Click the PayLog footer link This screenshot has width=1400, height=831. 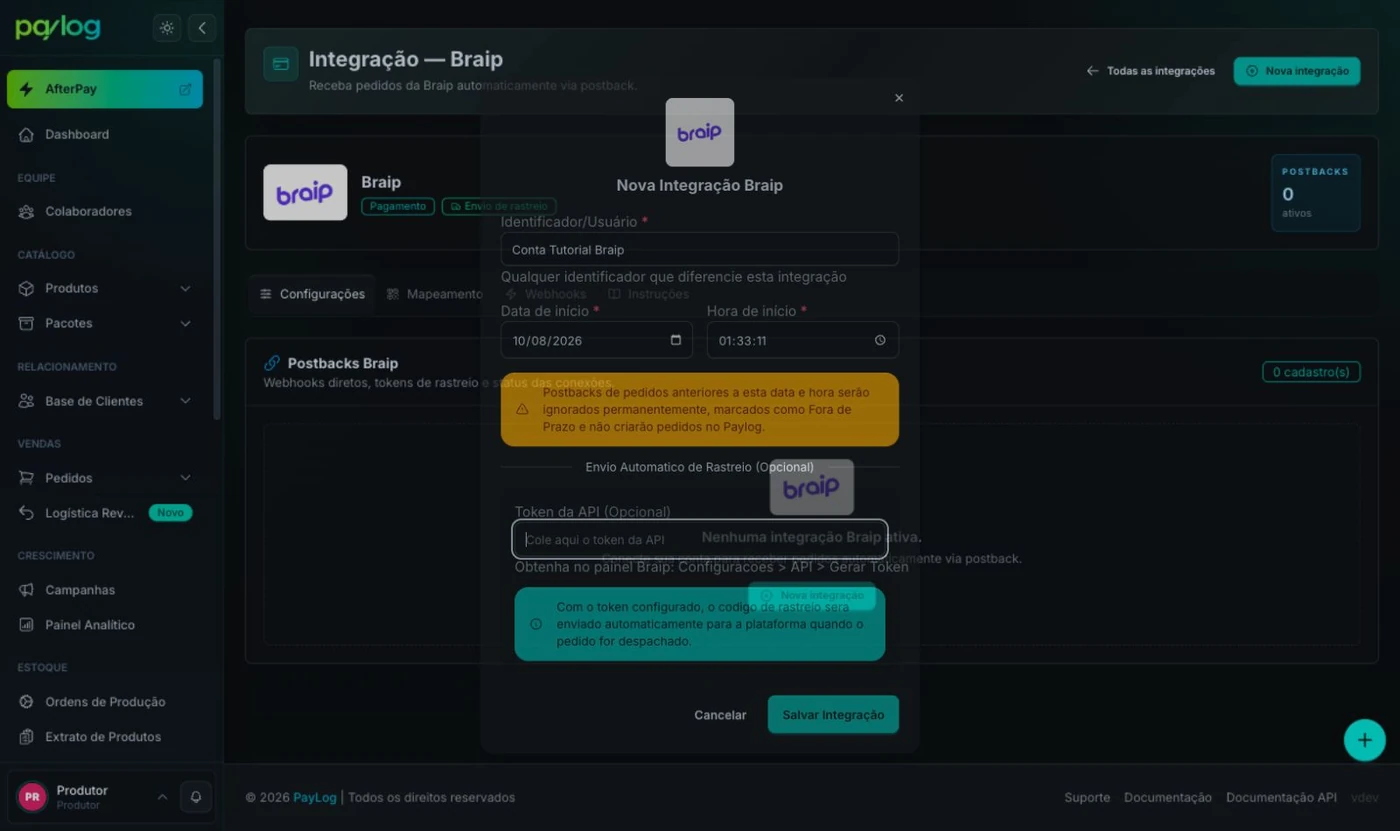coord(315,797)
